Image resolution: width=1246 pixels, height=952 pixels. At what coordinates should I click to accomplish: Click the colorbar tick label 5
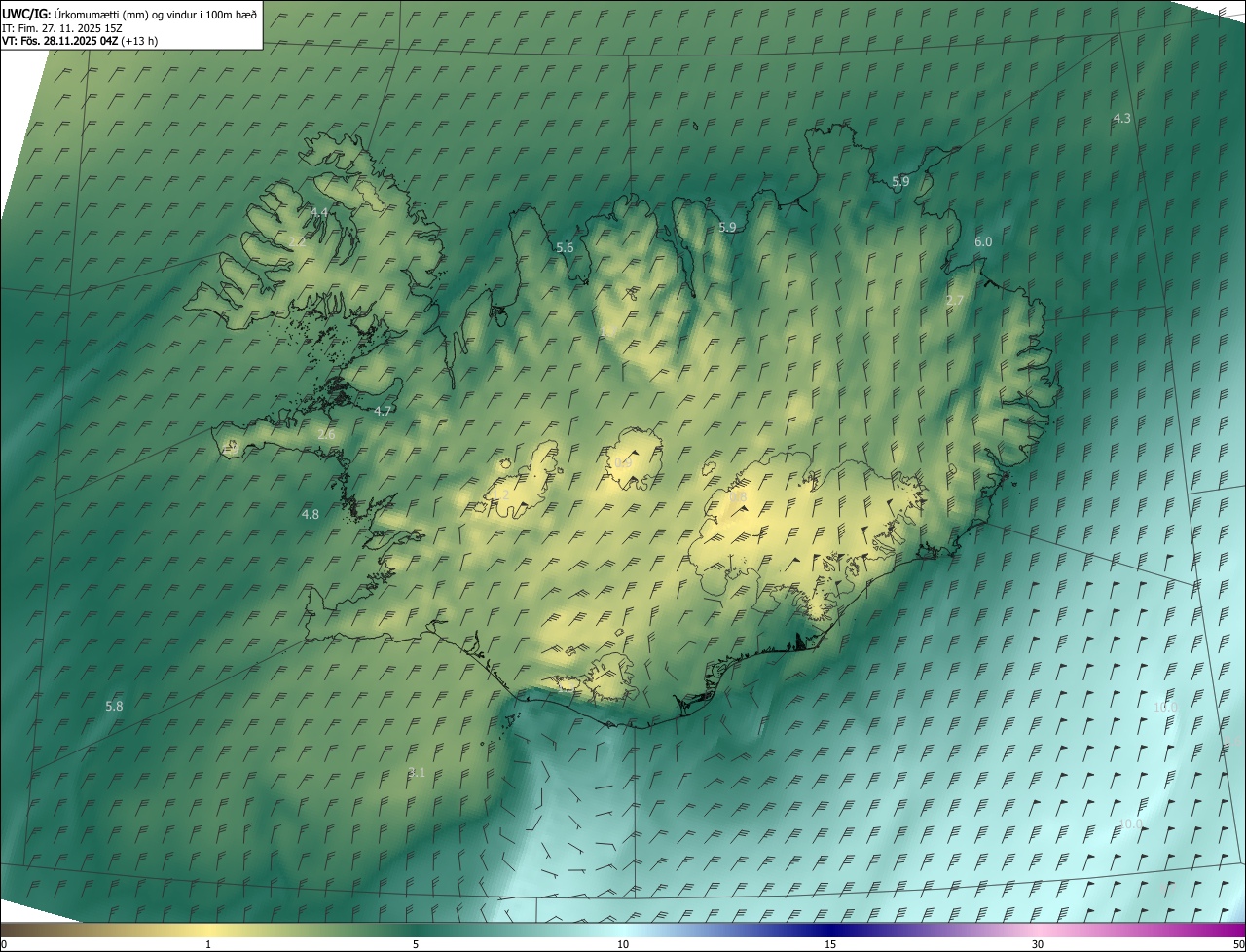tap(416, 944)
